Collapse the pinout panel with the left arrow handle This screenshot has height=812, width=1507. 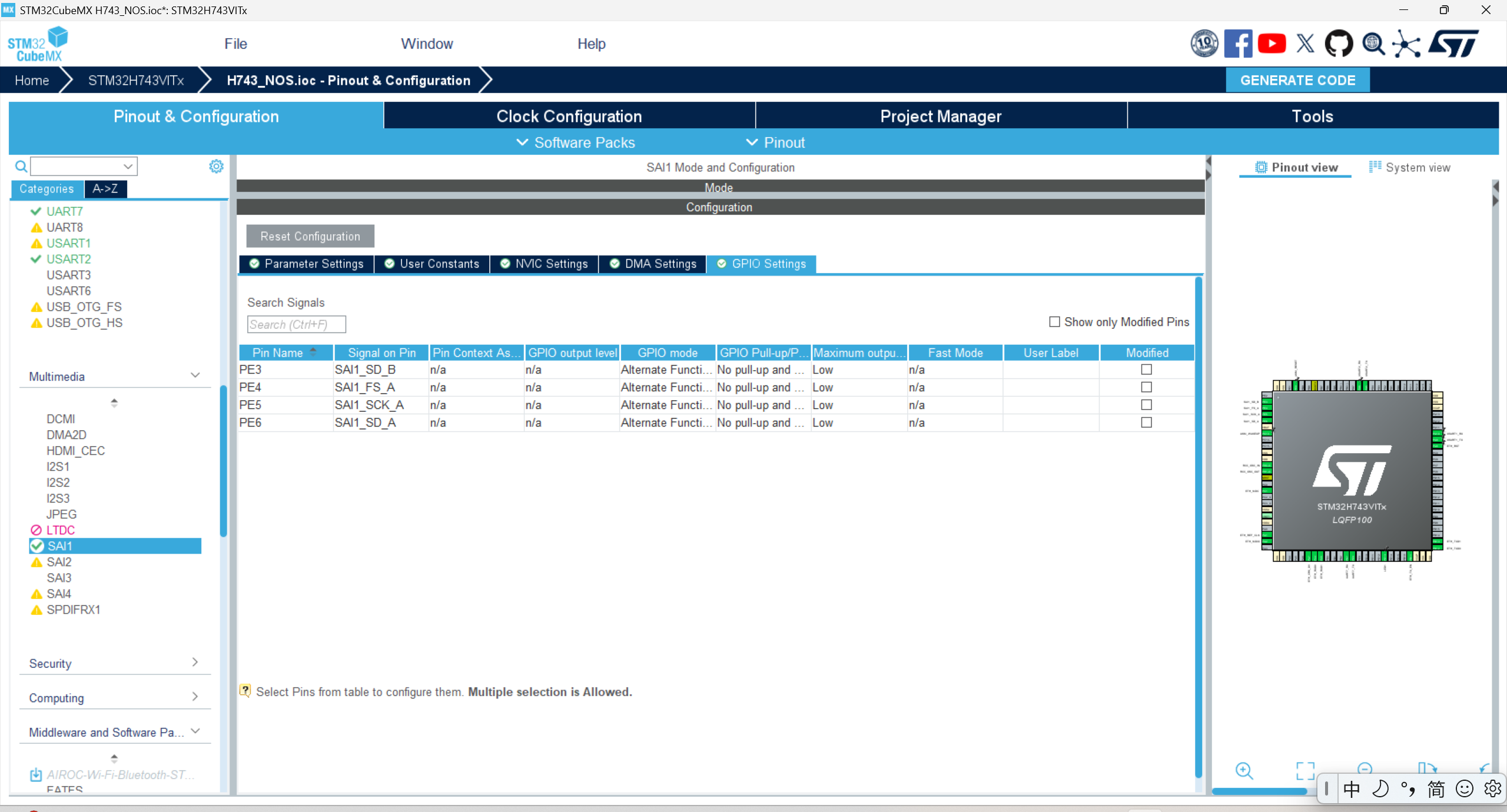click(1209, 161)
